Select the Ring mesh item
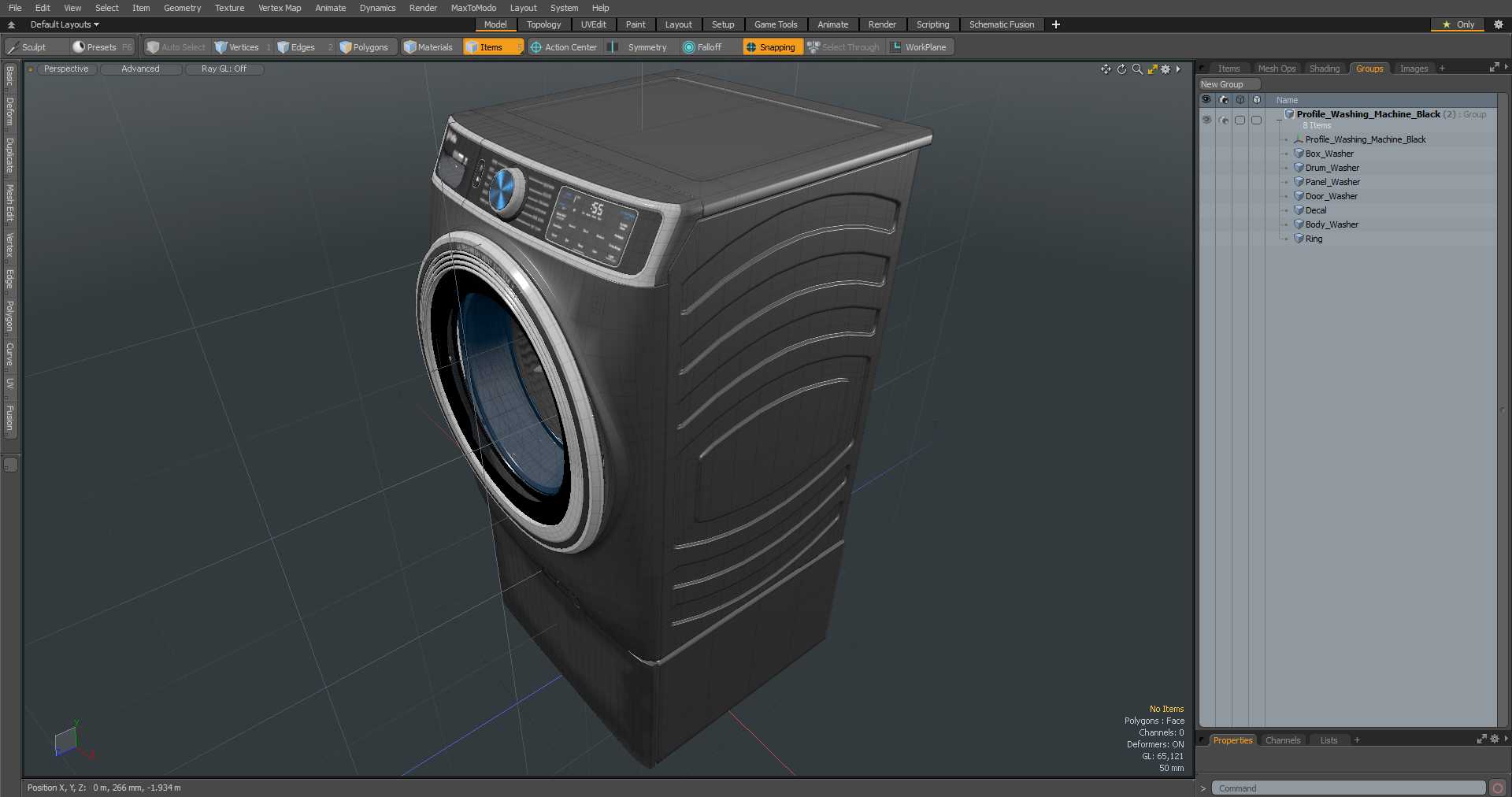 (1314, 239)
